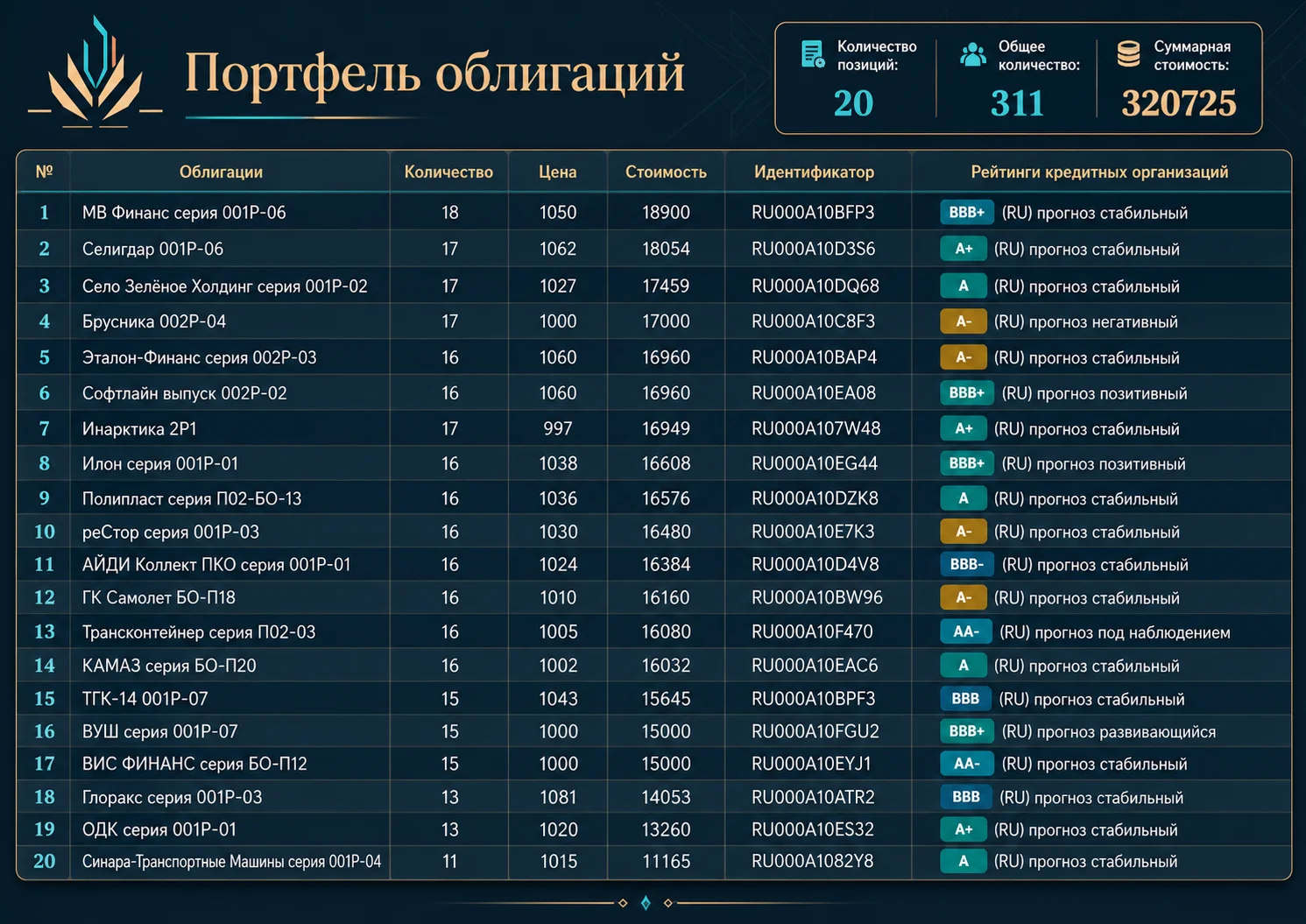This screenshot has height=924, width=1306.
Task: Click the Облигации column header
Action: 221,172
